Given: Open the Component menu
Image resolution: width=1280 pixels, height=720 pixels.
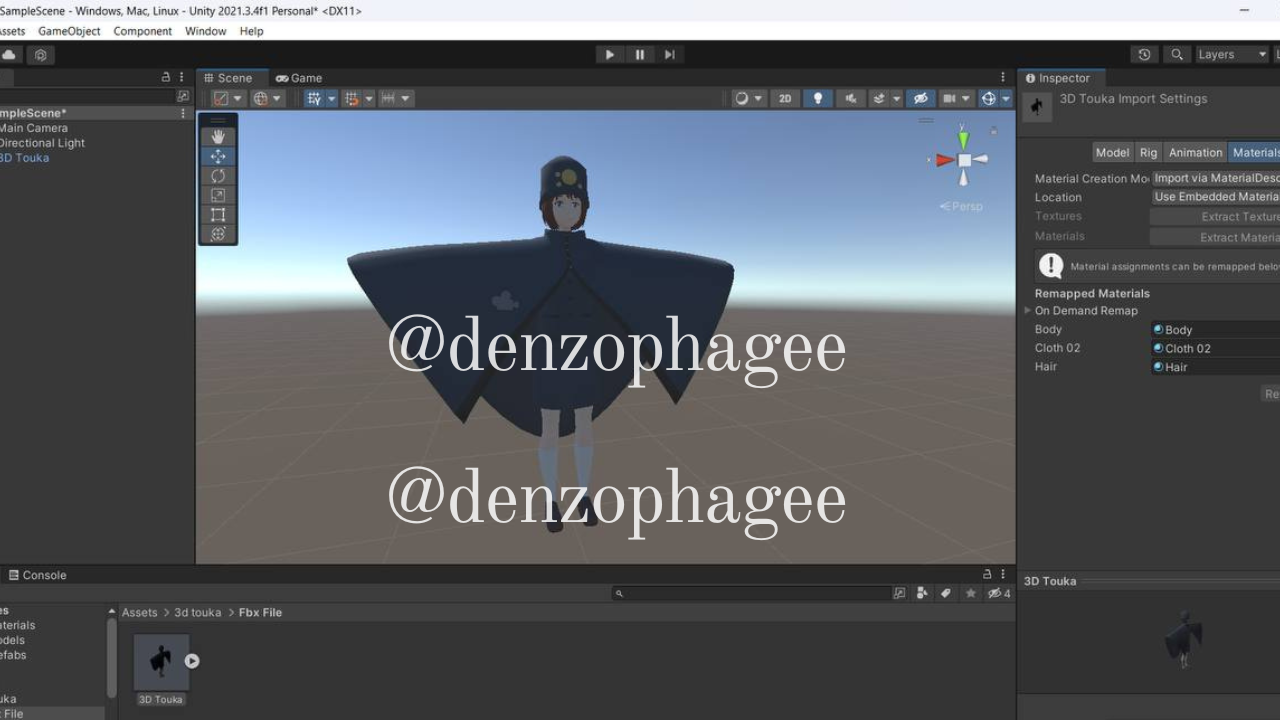Looking at the screenshot, I should coord(143,31).
